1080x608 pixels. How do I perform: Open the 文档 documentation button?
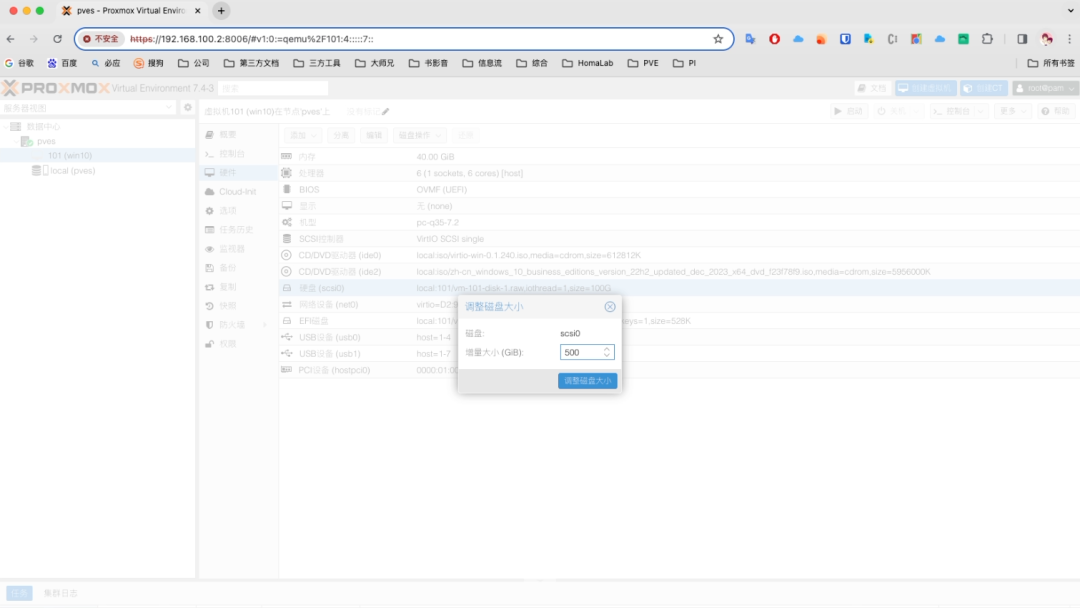point(872,88)
